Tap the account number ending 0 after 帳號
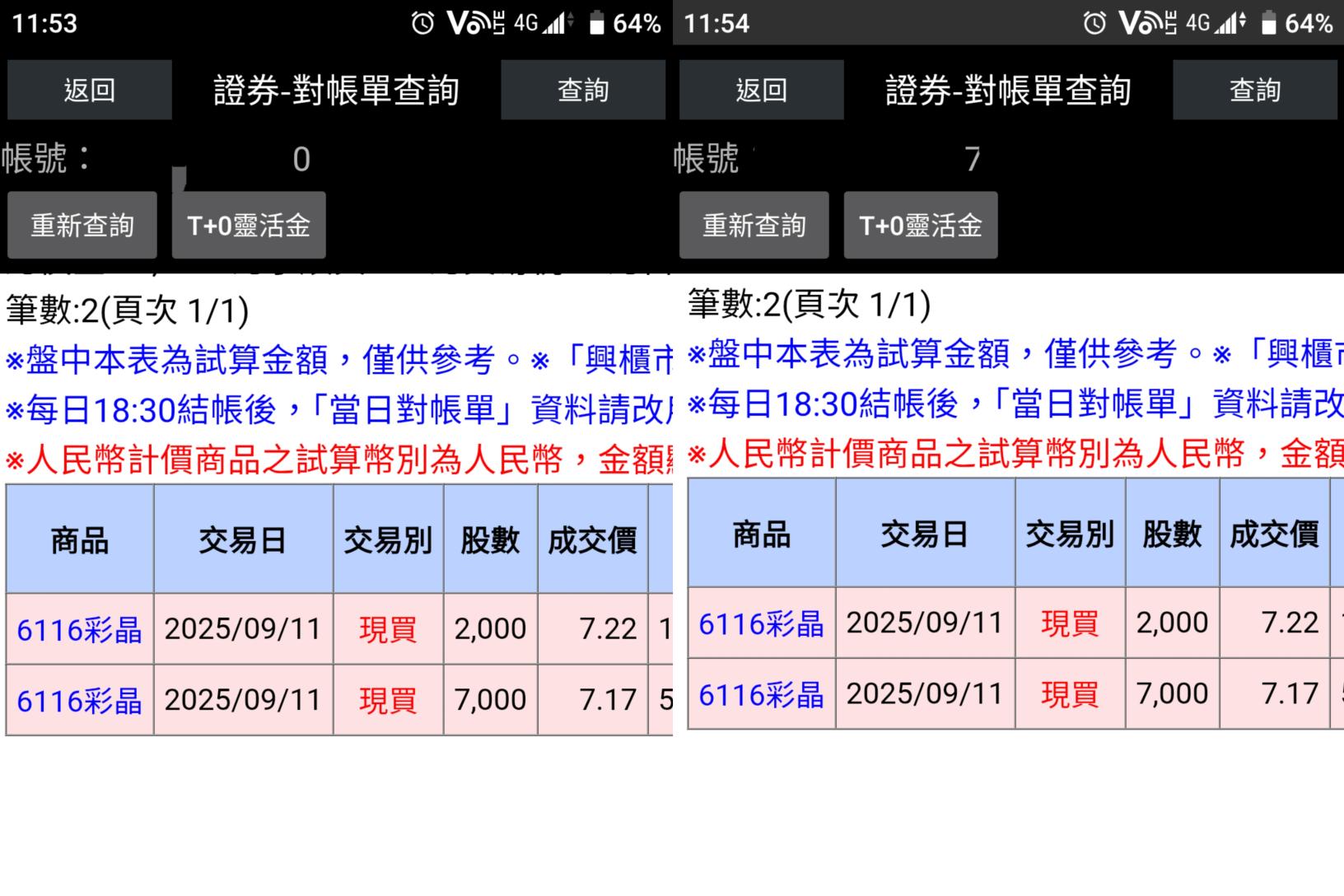 point(301,159)
